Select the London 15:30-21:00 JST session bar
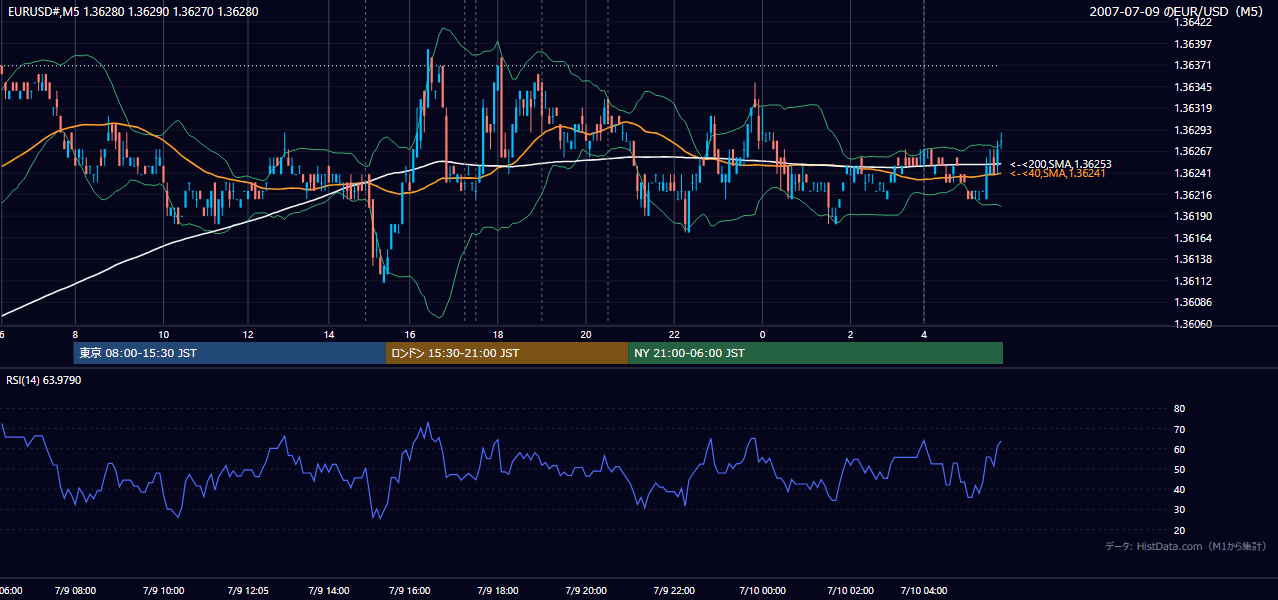This screenshot has height=600, width=1278. pyautogui.click(x=507, y=353)
